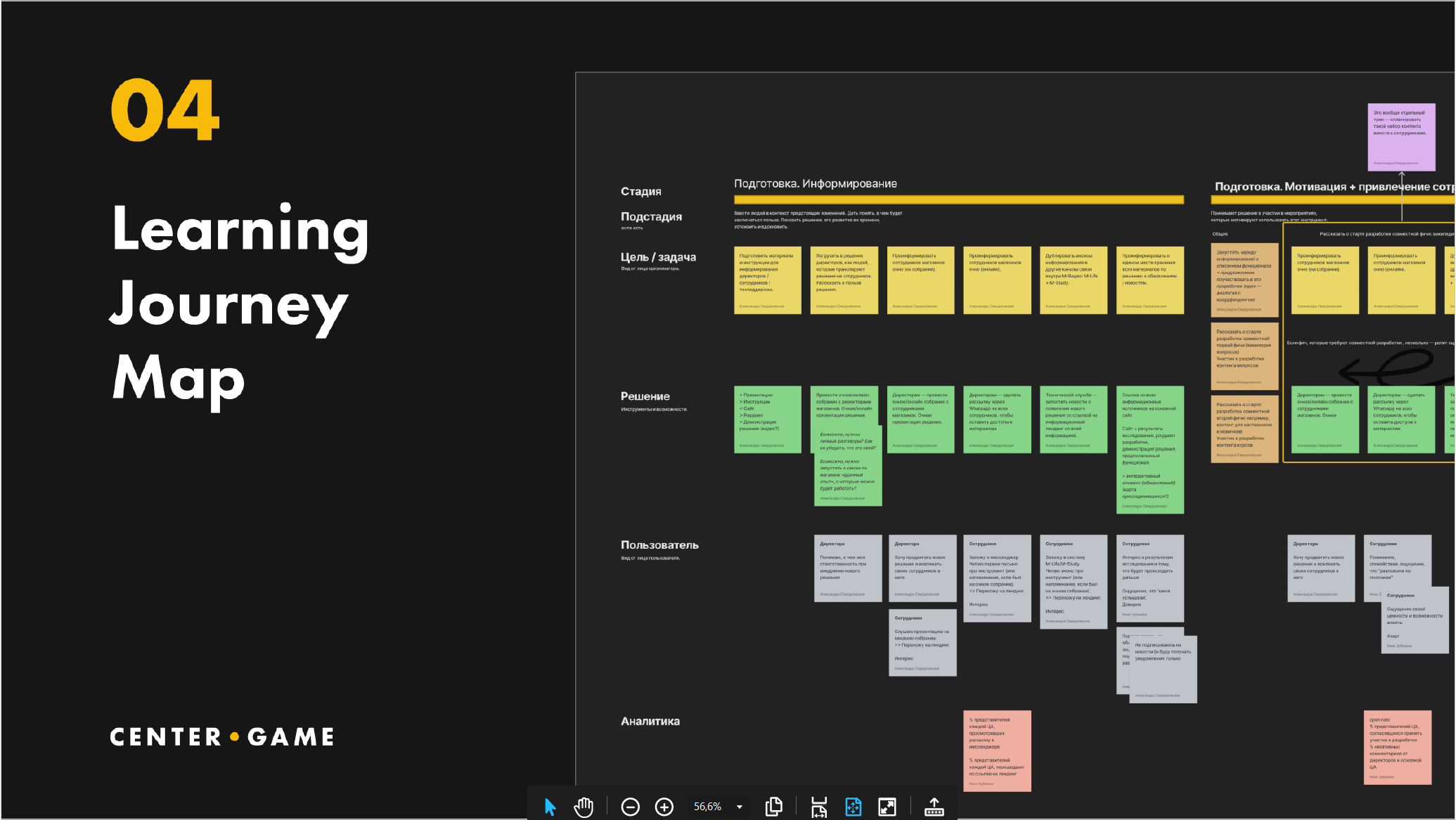Click the orange Общее note with 'Запустить череду'
The height and width of the screenshot is (820, 1456).
pos(1244,280)
